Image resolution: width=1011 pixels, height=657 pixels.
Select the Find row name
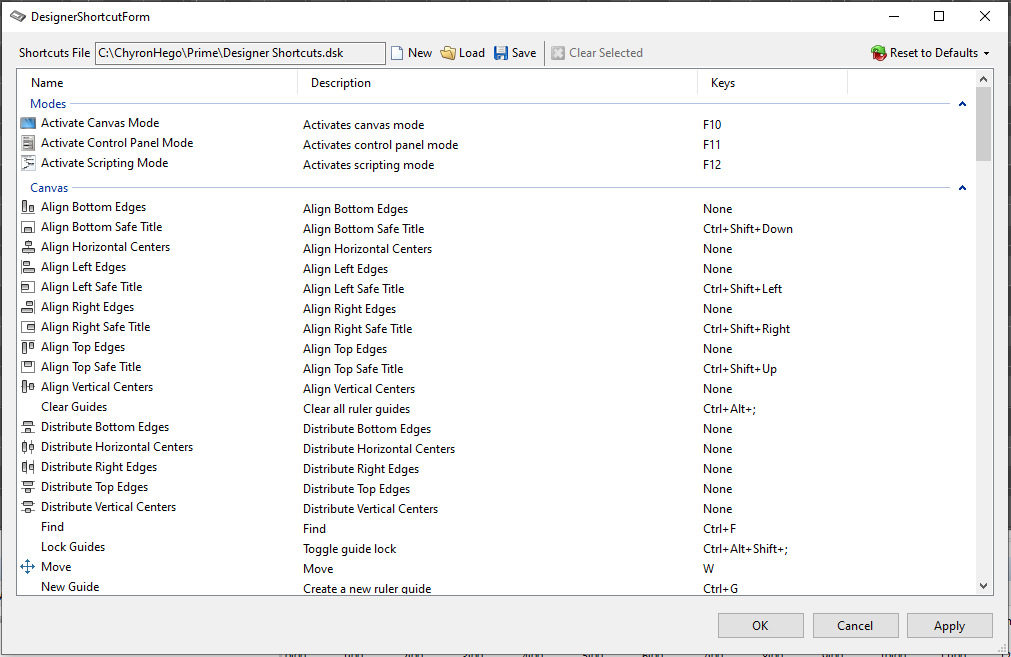(52, 527)
